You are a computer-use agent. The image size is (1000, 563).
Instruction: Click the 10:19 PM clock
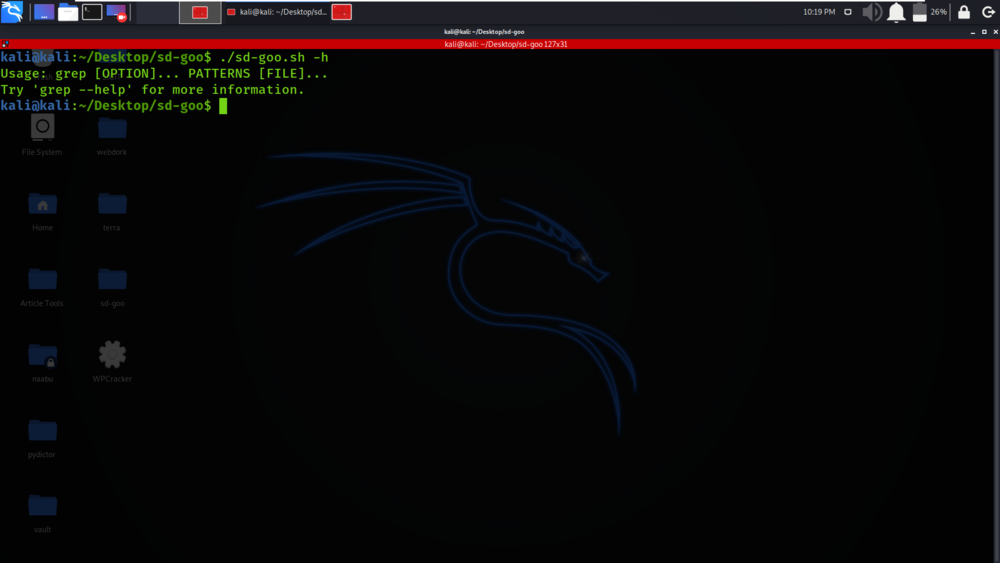(x=819, y=12)
